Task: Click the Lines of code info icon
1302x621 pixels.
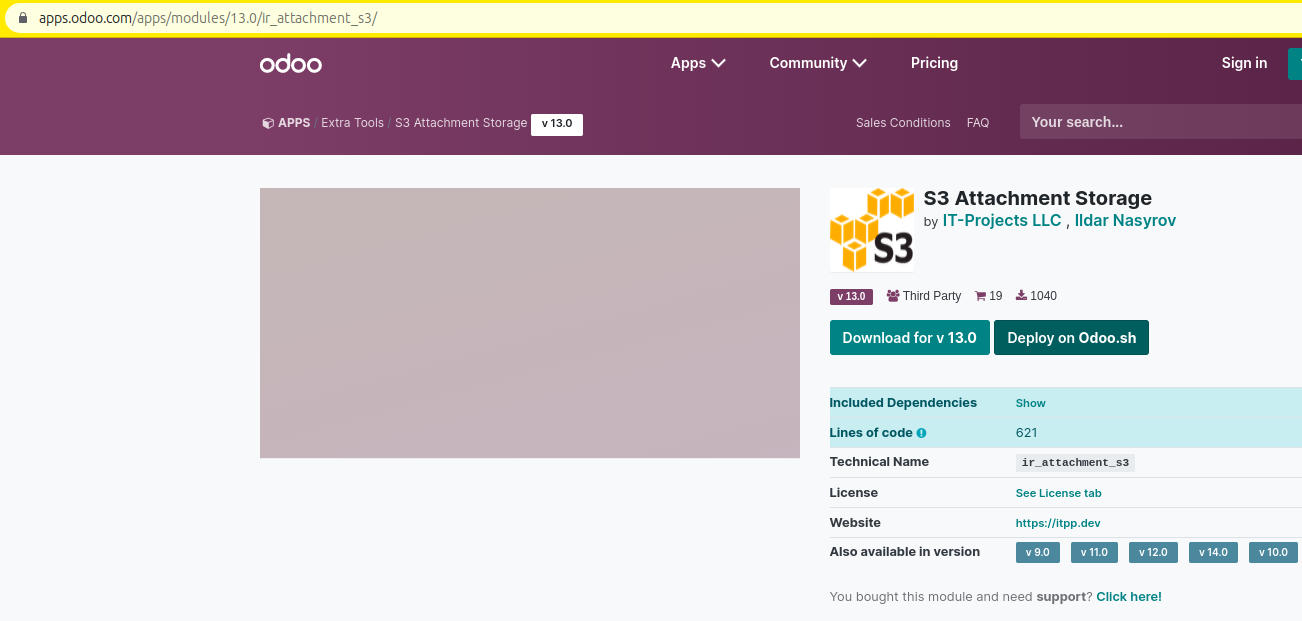Action: (x=921, y=433)
